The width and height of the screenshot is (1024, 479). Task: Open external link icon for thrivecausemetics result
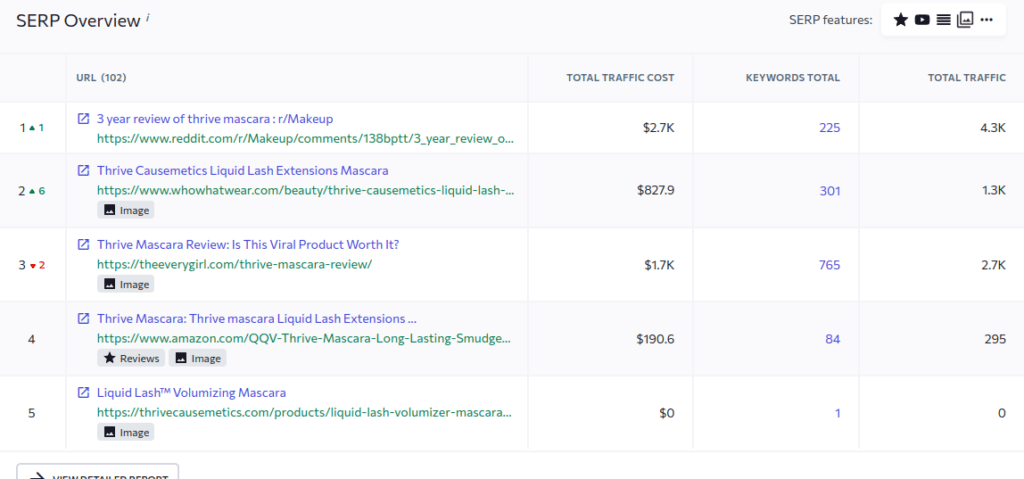coord(84,393)
